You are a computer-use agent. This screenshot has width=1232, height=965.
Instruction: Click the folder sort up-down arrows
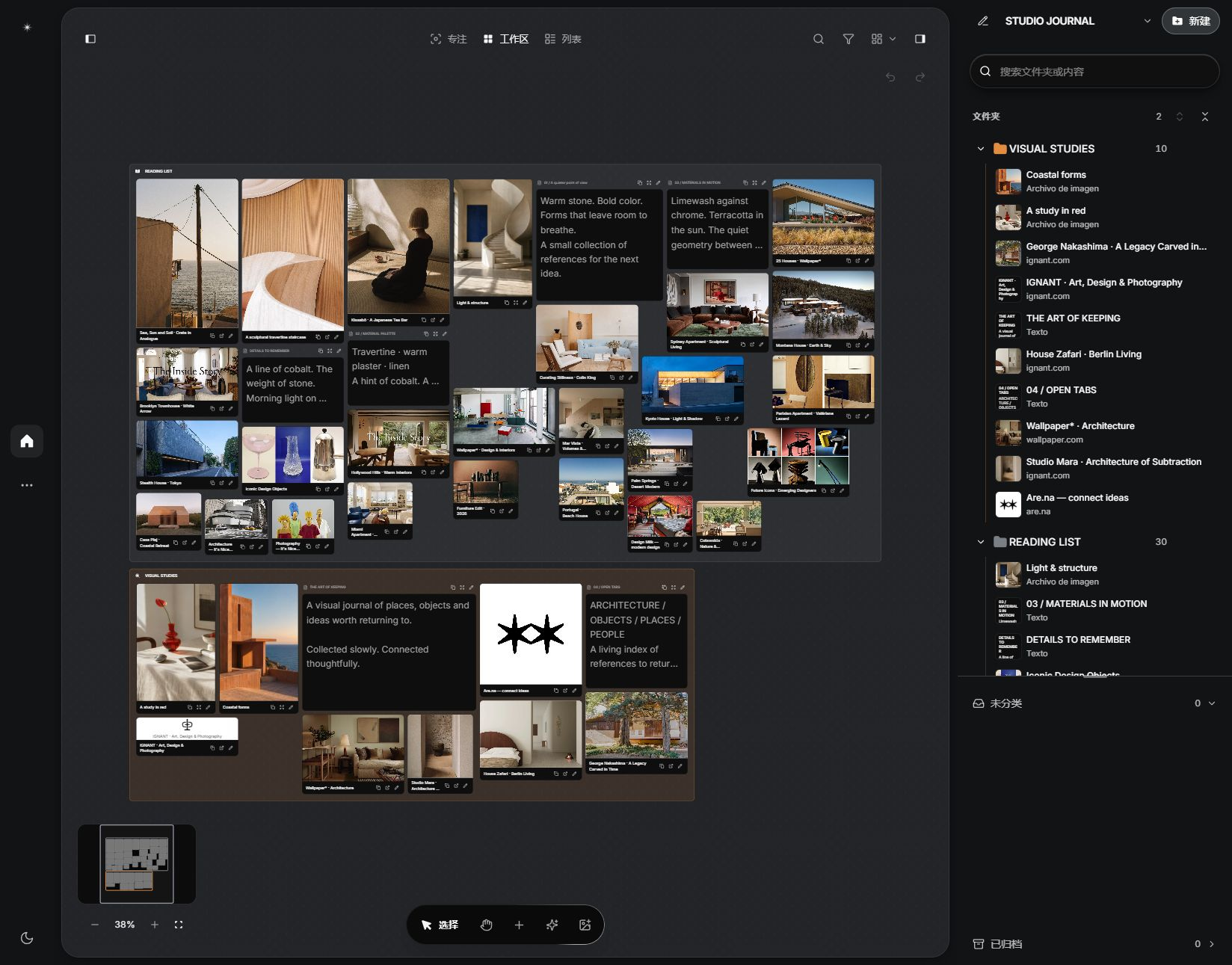(x=1180, y=117)
